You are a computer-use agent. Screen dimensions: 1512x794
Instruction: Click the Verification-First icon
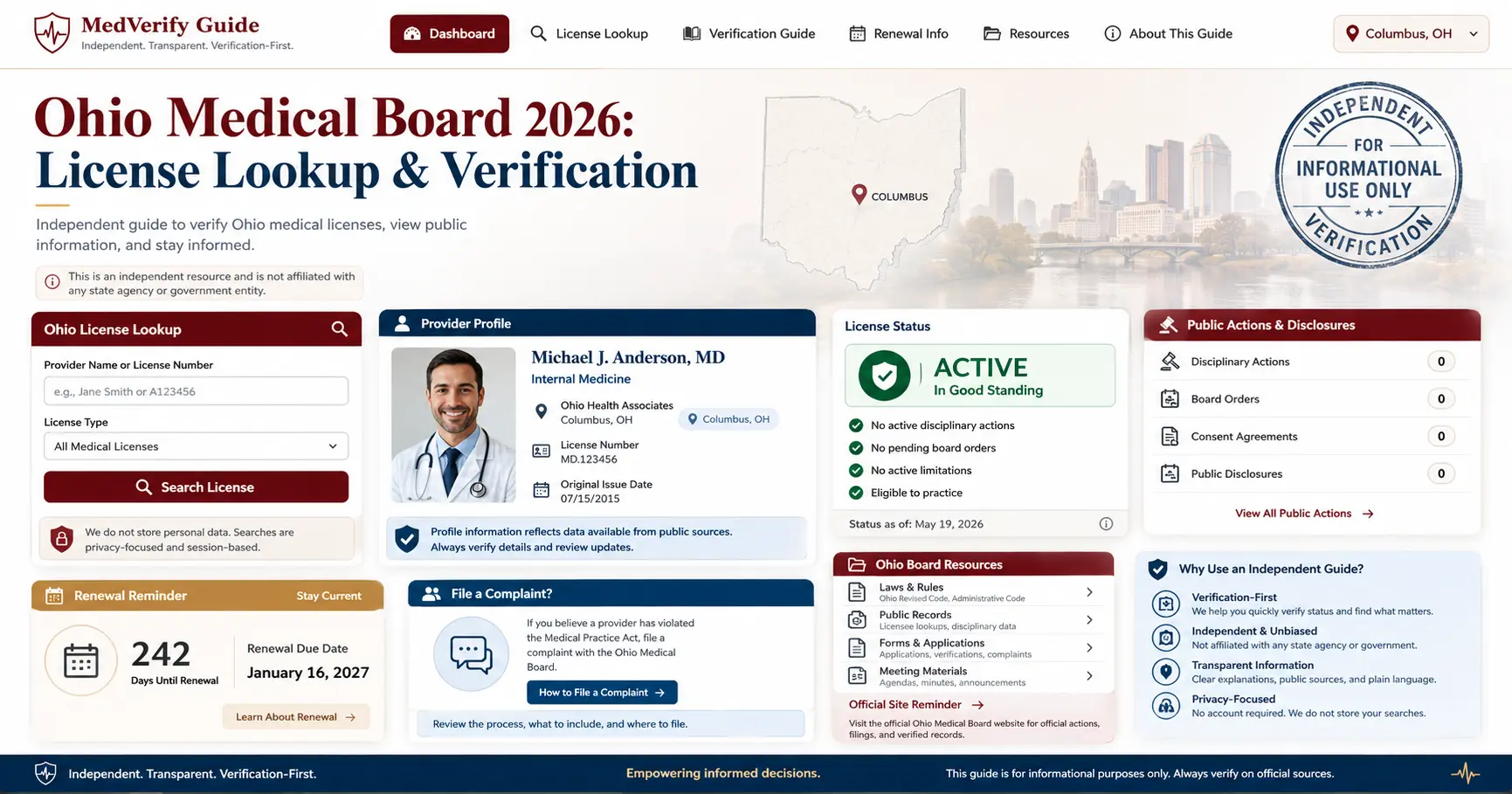[x=1166, y=604]
